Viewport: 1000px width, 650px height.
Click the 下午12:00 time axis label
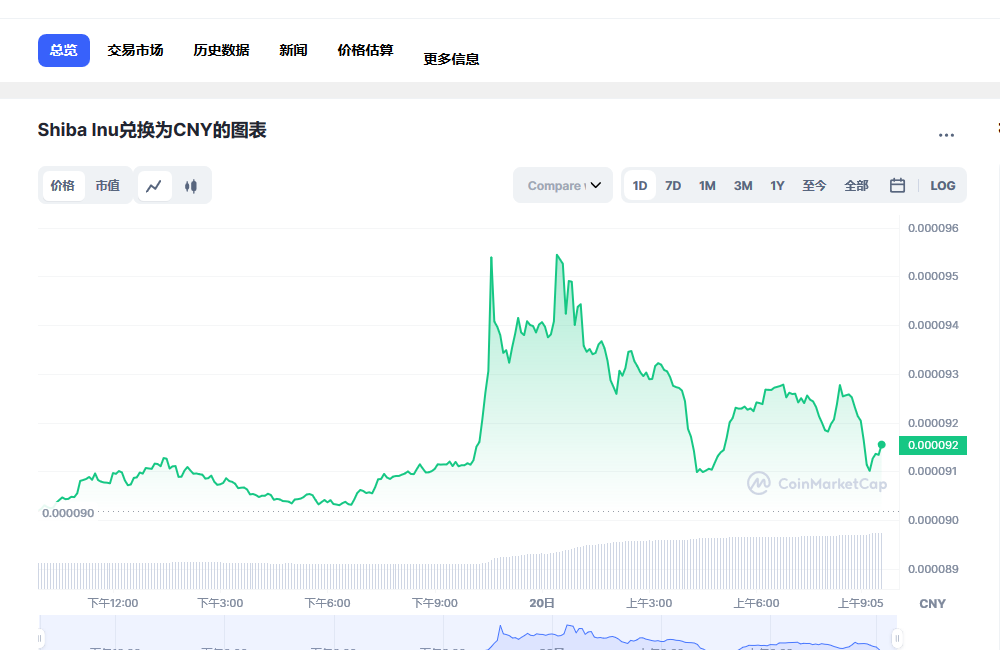coord(113,603)
